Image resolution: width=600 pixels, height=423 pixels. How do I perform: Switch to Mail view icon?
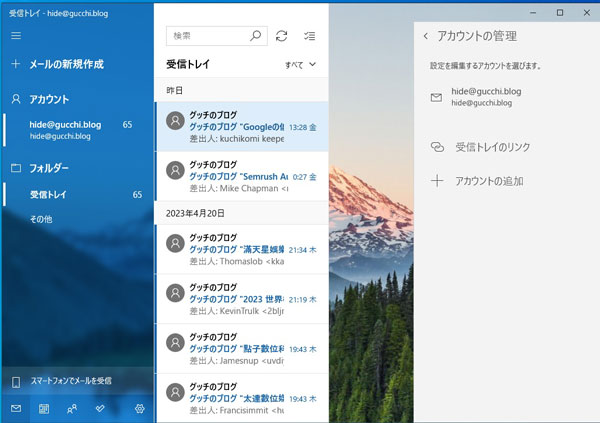(16, 408)
